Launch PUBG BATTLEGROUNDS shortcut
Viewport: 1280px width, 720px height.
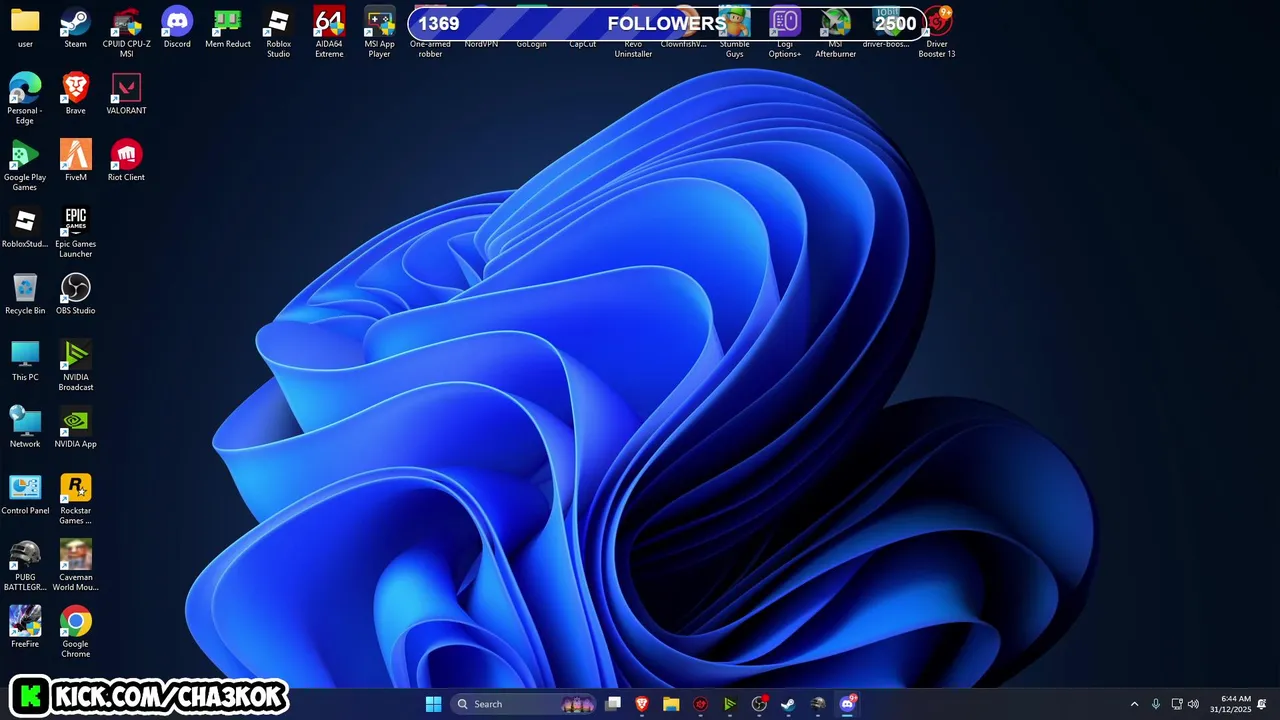(25, 554)
